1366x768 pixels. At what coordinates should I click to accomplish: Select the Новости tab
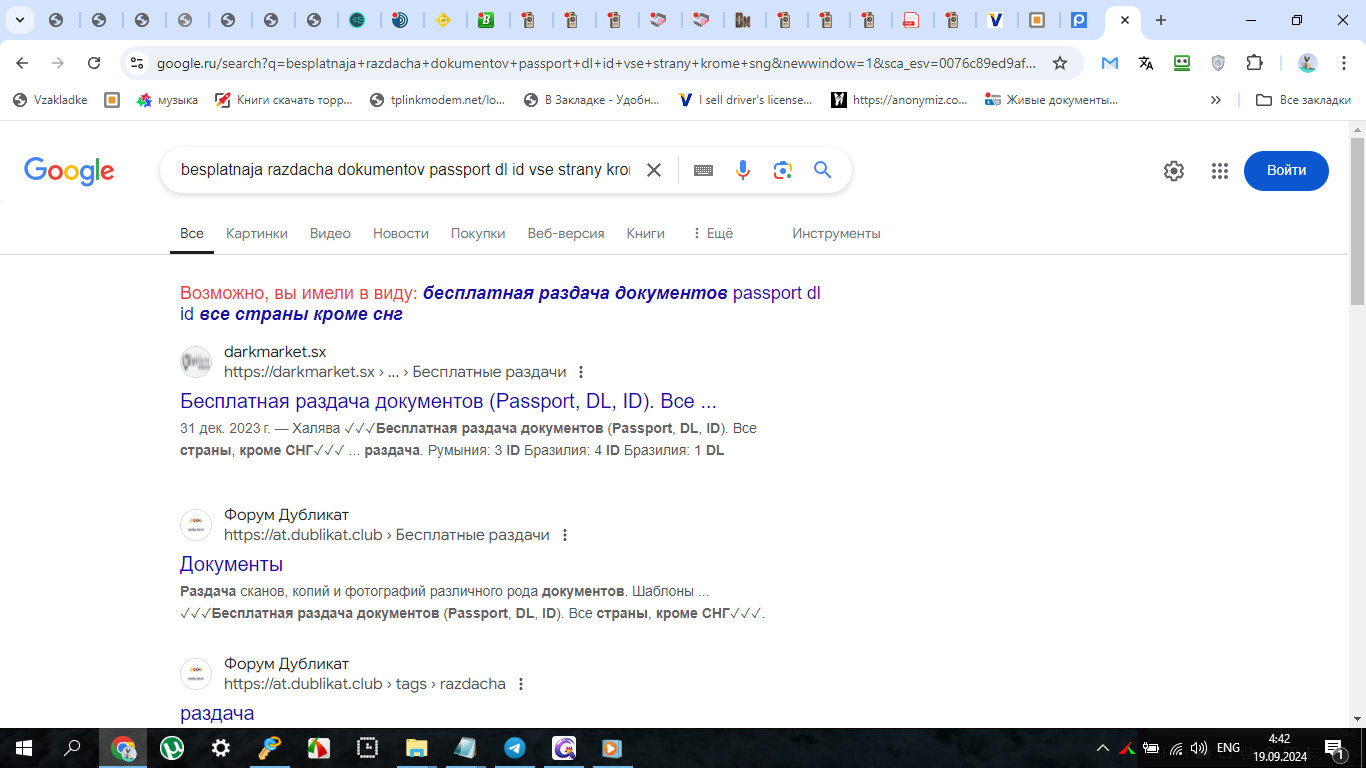[401, 233]
